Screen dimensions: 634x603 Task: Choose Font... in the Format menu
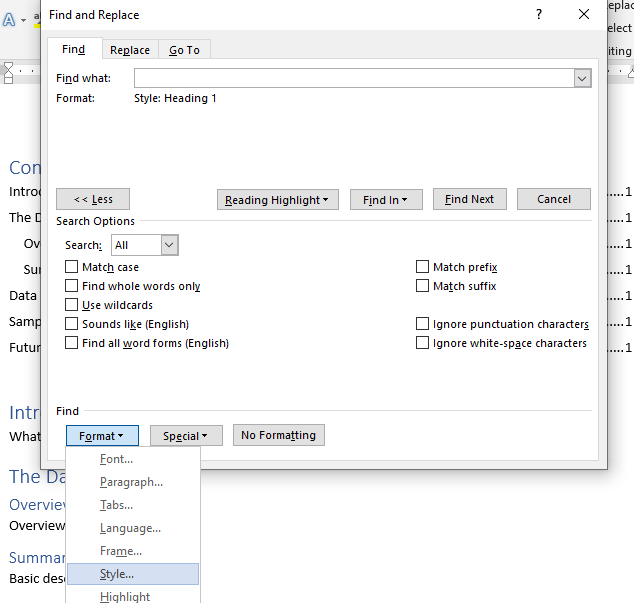click(x=116, y=459)
